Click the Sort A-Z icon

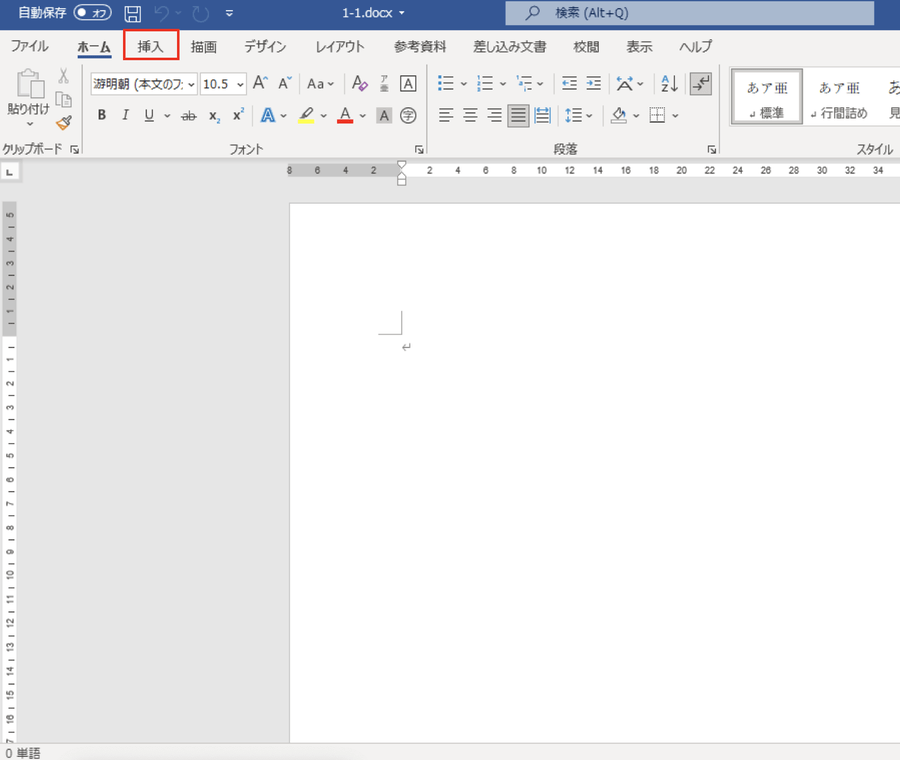click(670, 84)
